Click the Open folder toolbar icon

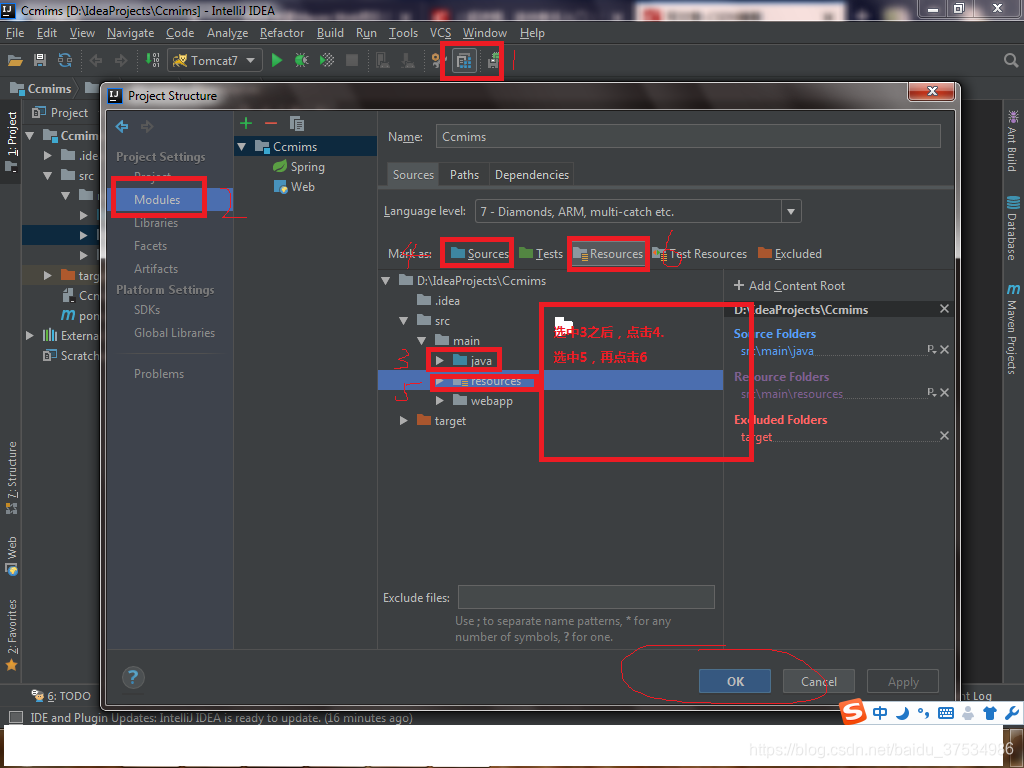point(15,61)
